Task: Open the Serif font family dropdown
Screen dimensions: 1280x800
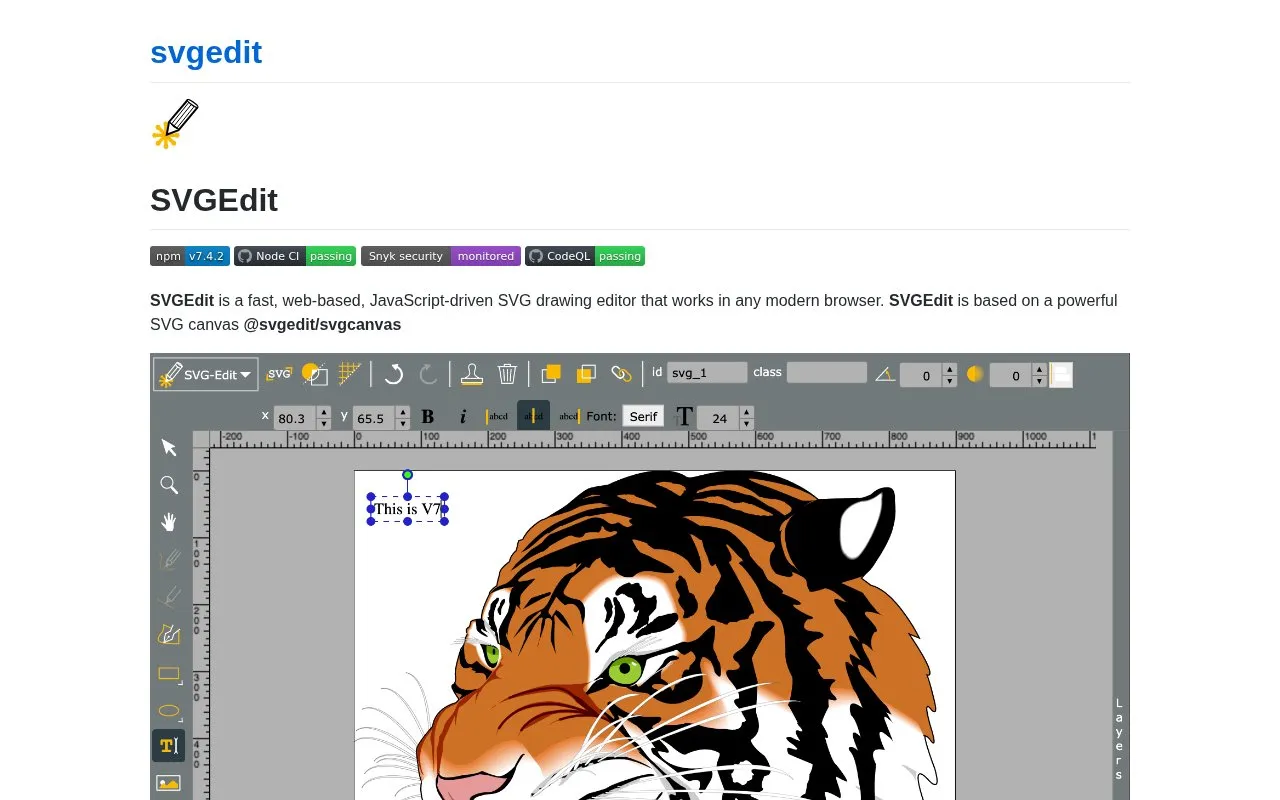Action: pyautogui.click(x=643, y=416)
